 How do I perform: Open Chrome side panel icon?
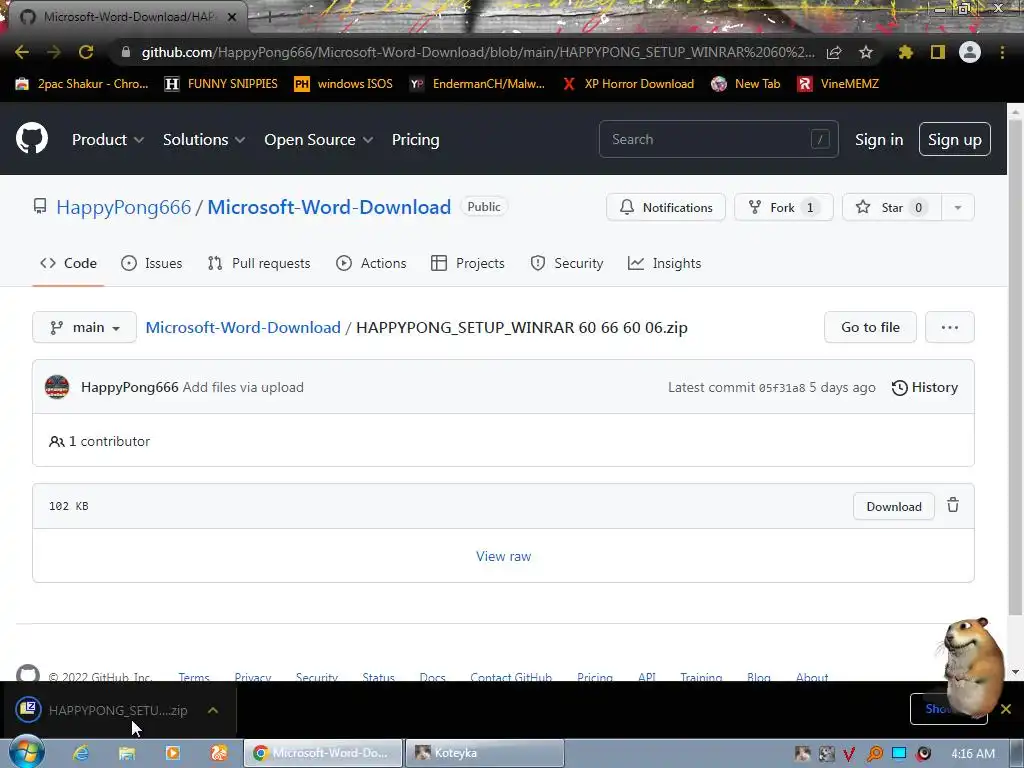(x=938, y=52)
